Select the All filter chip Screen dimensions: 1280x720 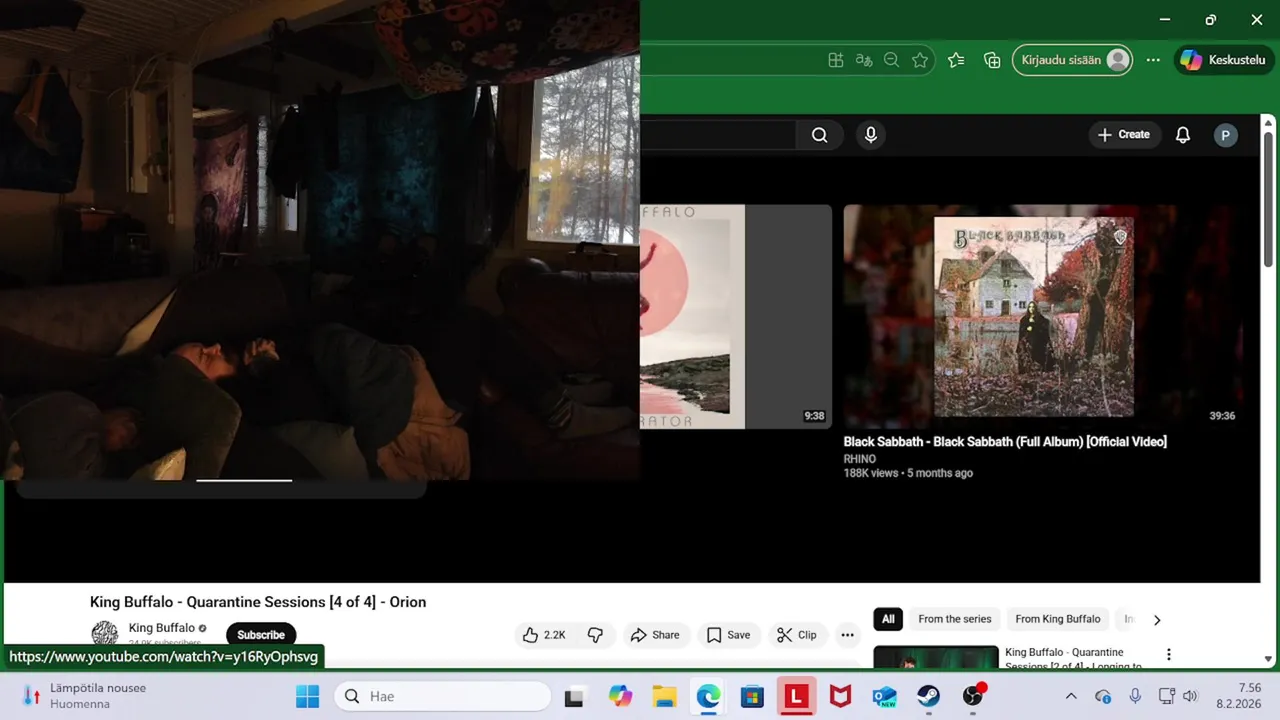888,619
